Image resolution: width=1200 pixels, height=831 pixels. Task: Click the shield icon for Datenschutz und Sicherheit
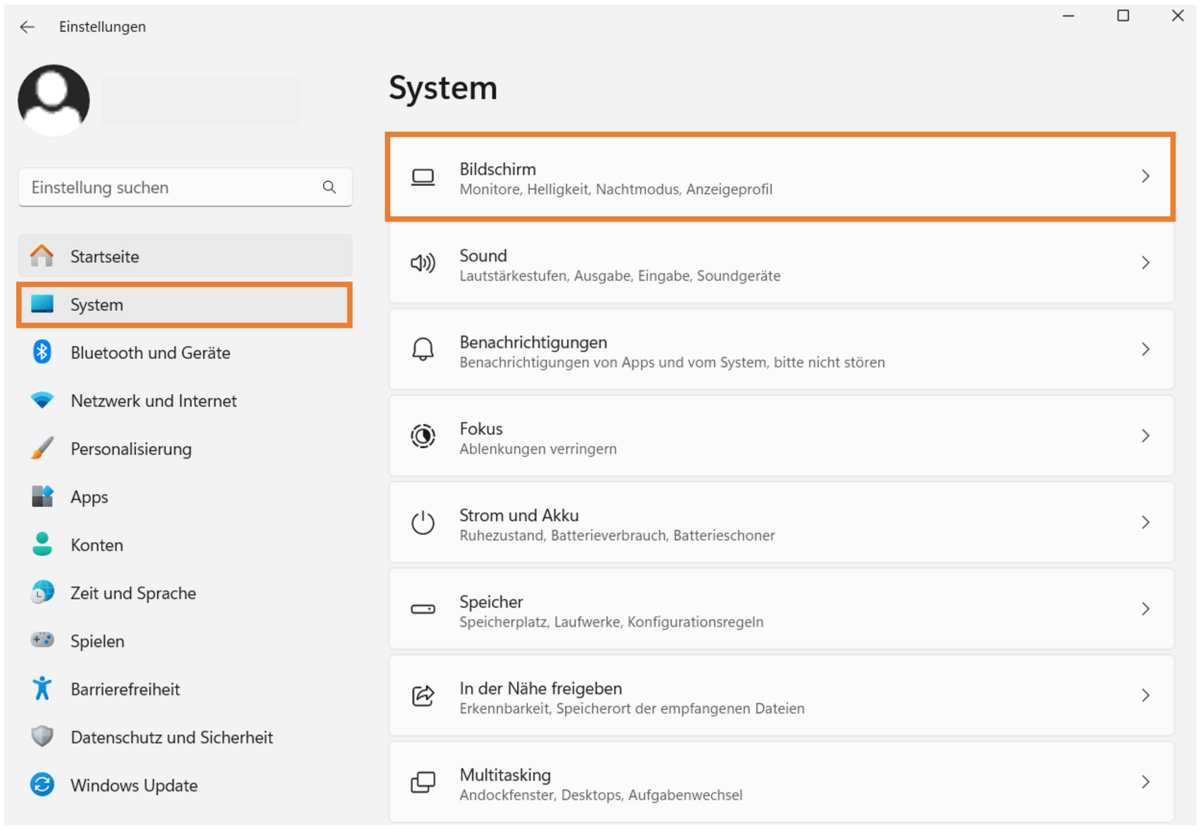pyautogui.click(x=42, y=737)
